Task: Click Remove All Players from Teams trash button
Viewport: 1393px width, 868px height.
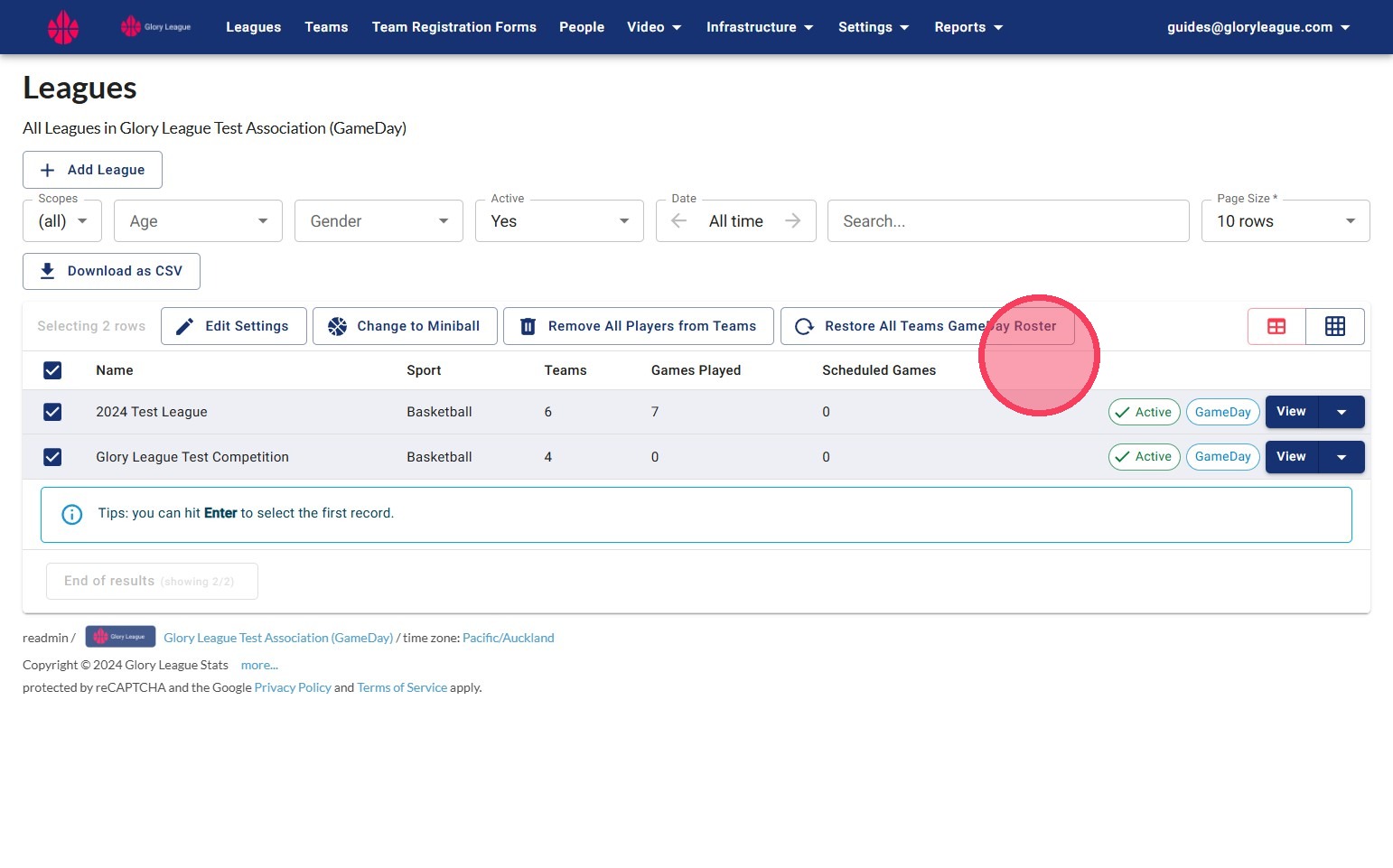Action: pos(639,326)
